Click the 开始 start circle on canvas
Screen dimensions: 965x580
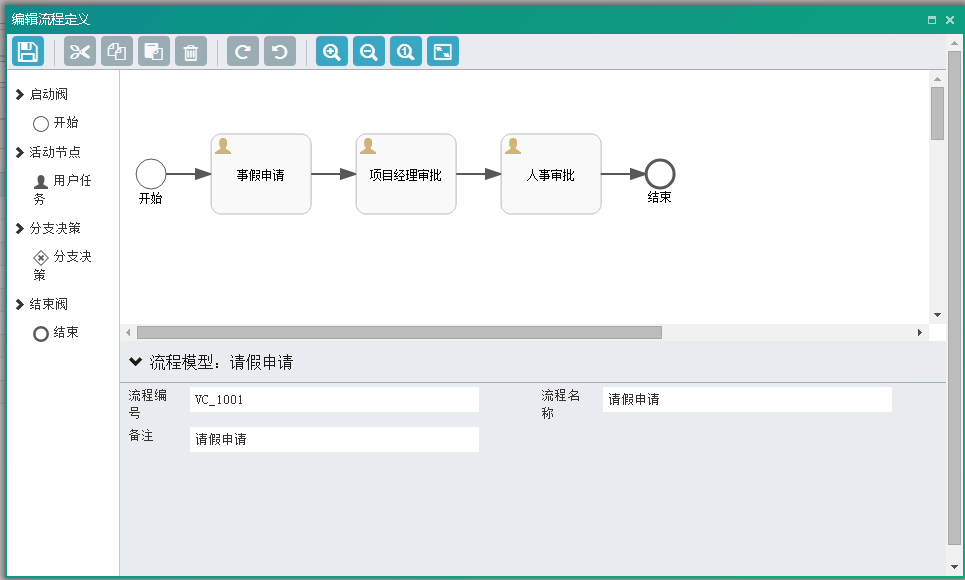point(151,174)
